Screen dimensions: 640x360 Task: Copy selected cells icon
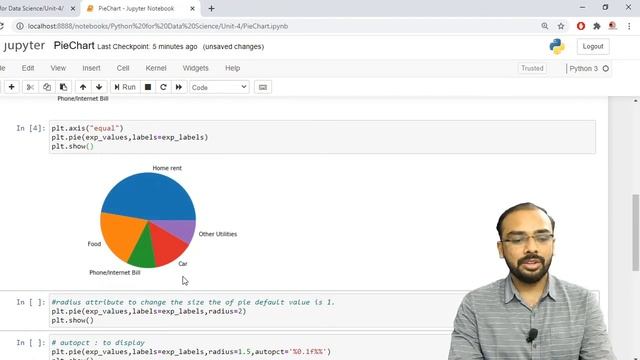pos(47,87)
